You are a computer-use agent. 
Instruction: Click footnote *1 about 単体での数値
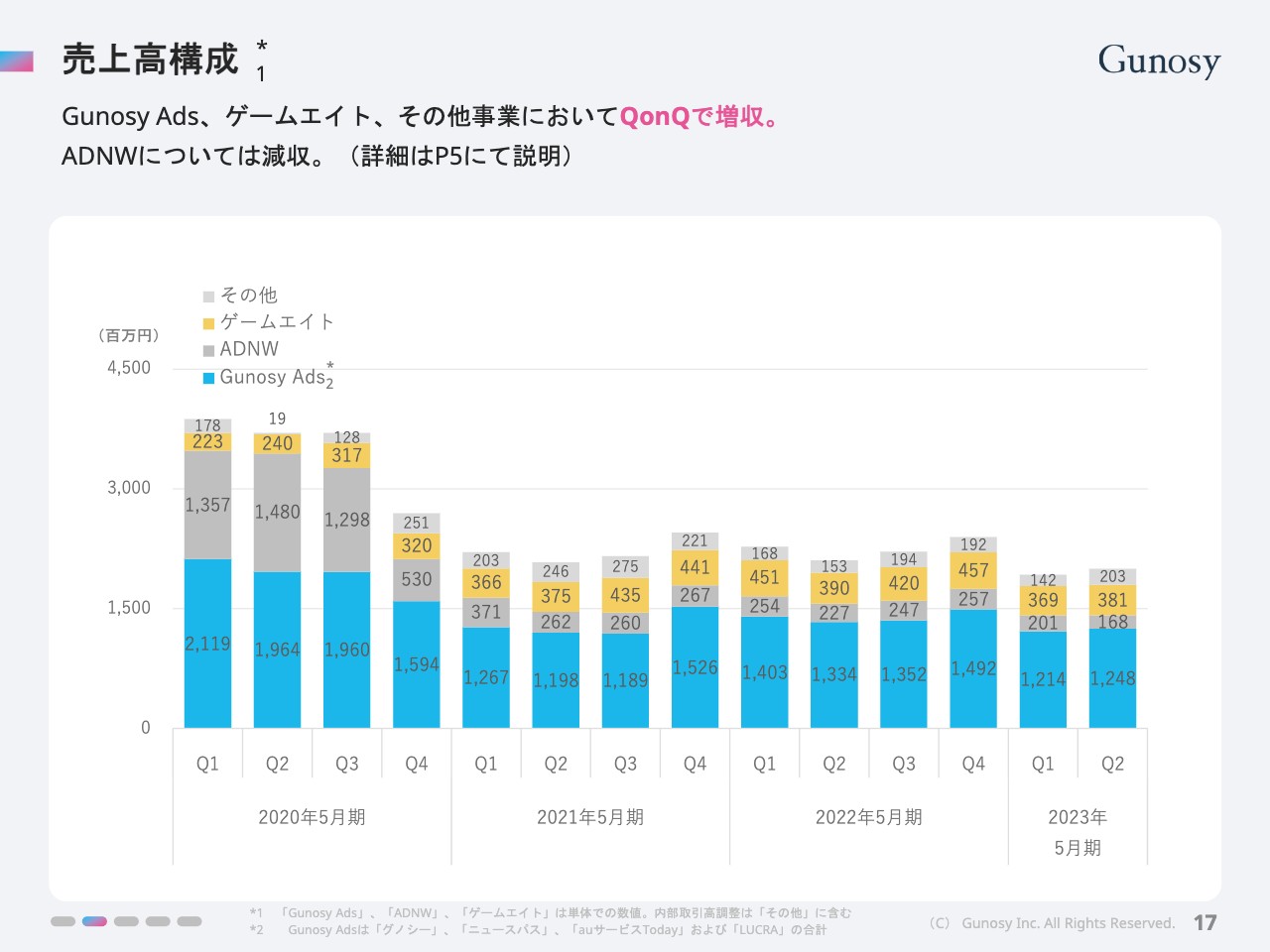[551, 913]
